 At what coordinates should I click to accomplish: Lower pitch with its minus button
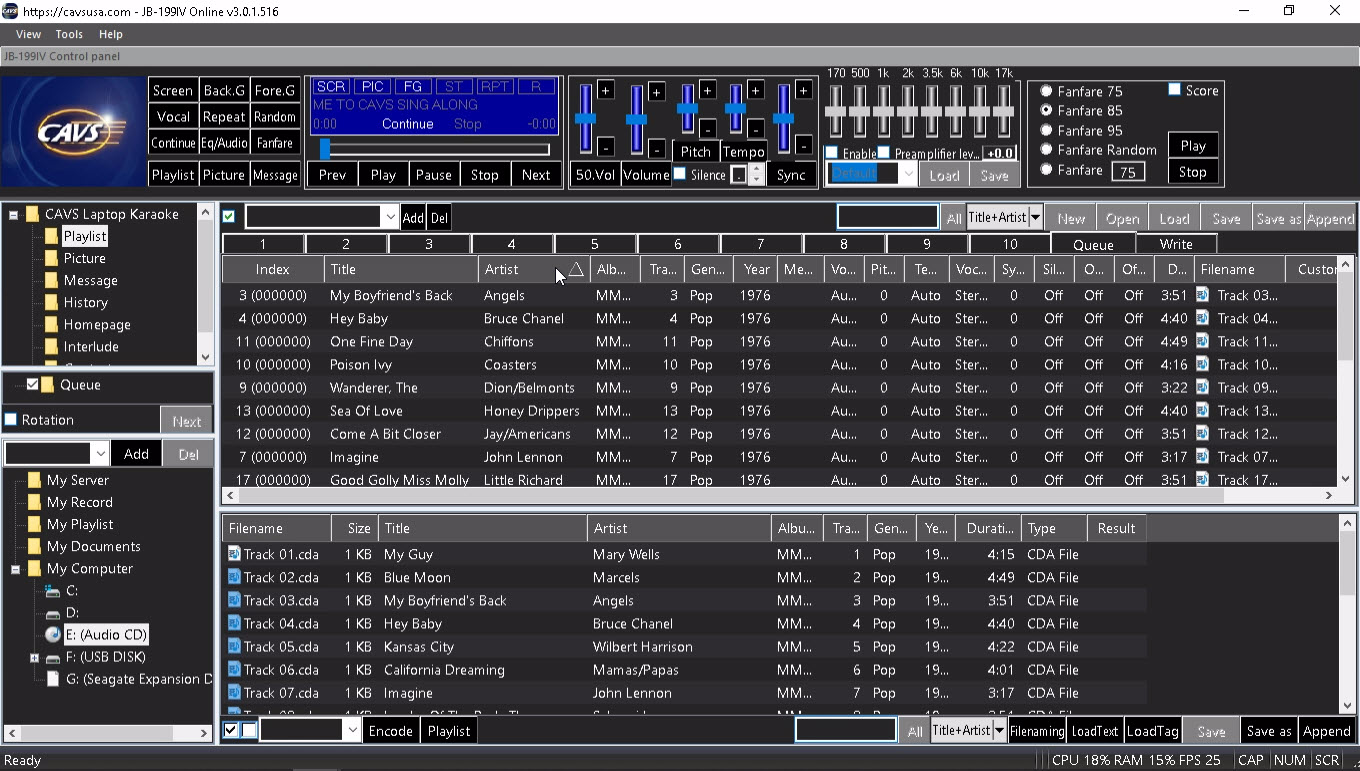pos(707,128)
